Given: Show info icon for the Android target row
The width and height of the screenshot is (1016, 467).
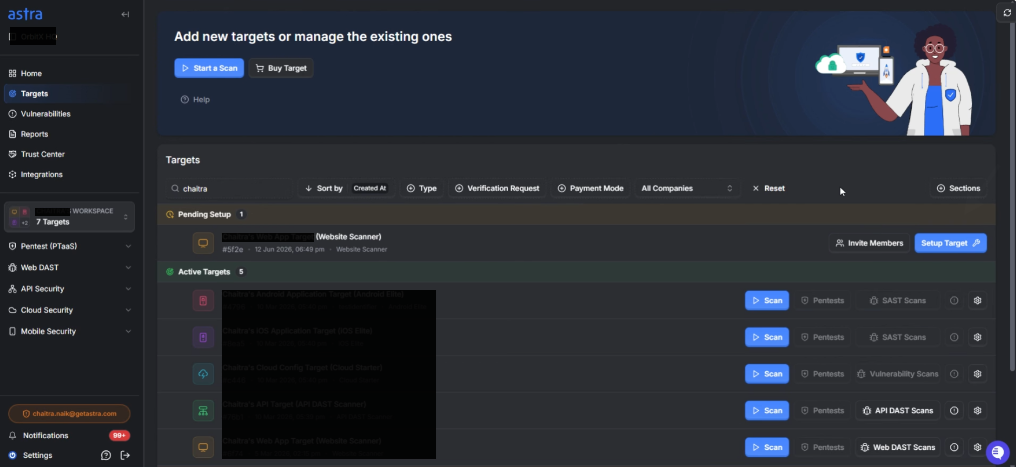Looking at the screenshot, I should [x=954, y=301].
